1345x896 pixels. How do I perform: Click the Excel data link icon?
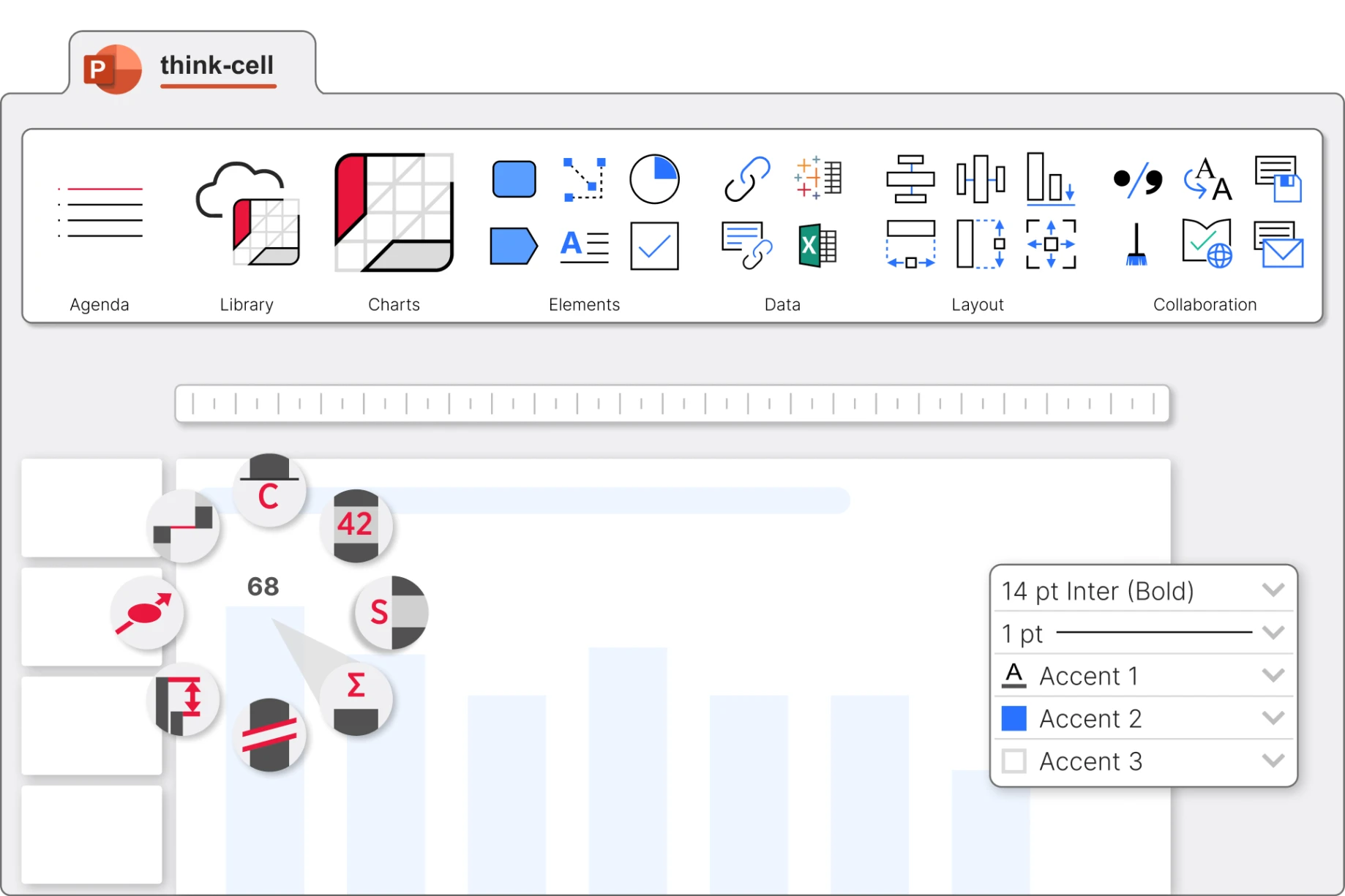pyautogui.click(x=817, y=246)
